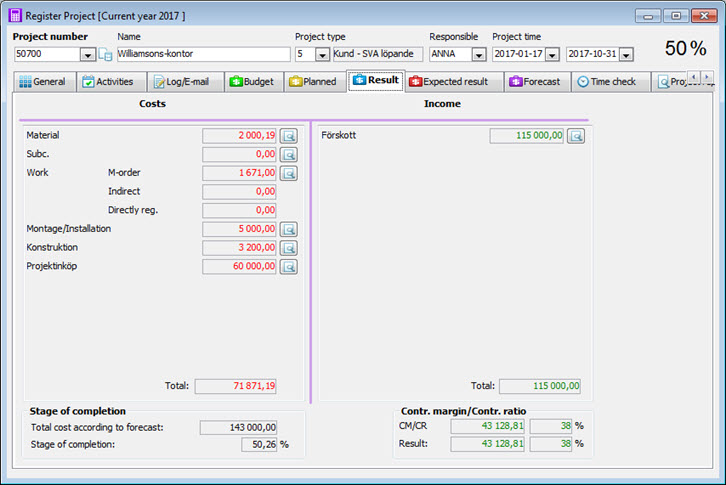
Task: Open detail lookup for Förskott income
Action: point(576,136)
